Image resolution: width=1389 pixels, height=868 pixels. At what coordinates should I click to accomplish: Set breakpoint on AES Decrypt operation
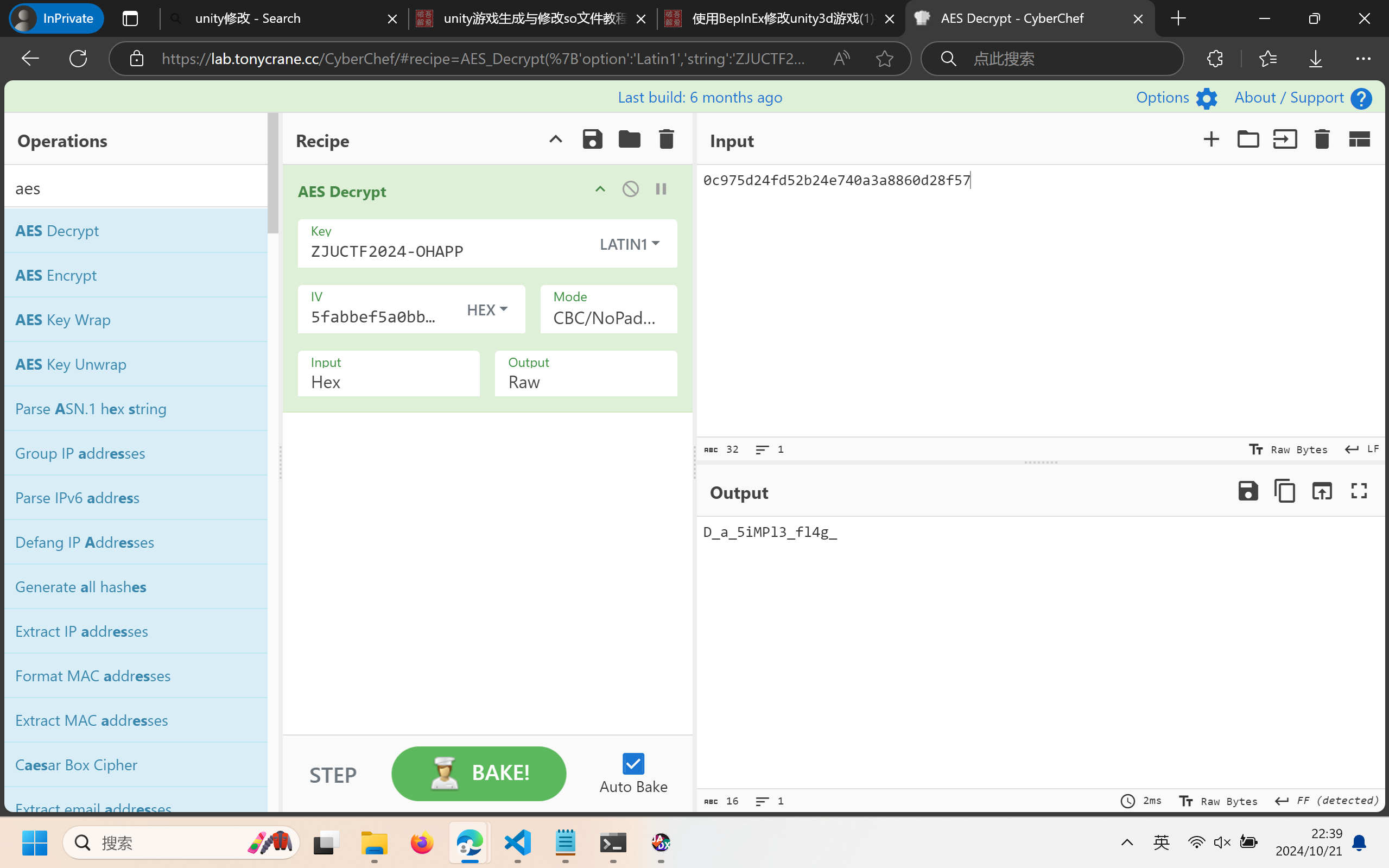coord(661,189)
